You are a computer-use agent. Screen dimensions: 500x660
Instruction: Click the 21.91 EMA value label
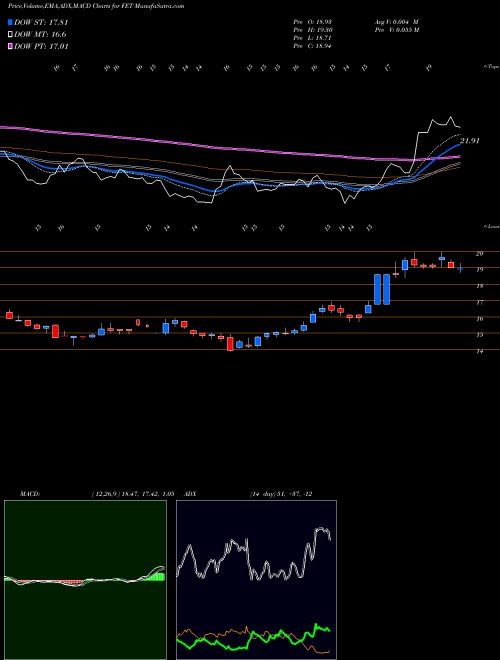[x=470, y=141]
